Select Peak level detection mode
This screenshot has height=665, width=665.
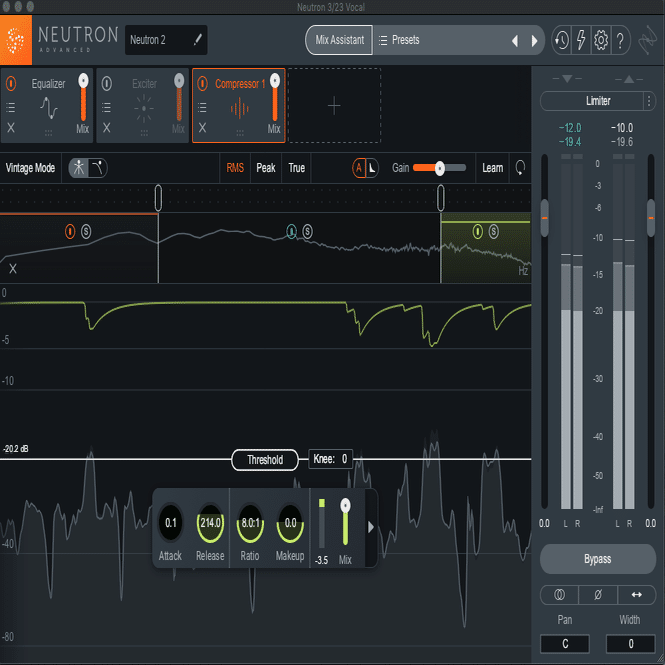point(266,168)
